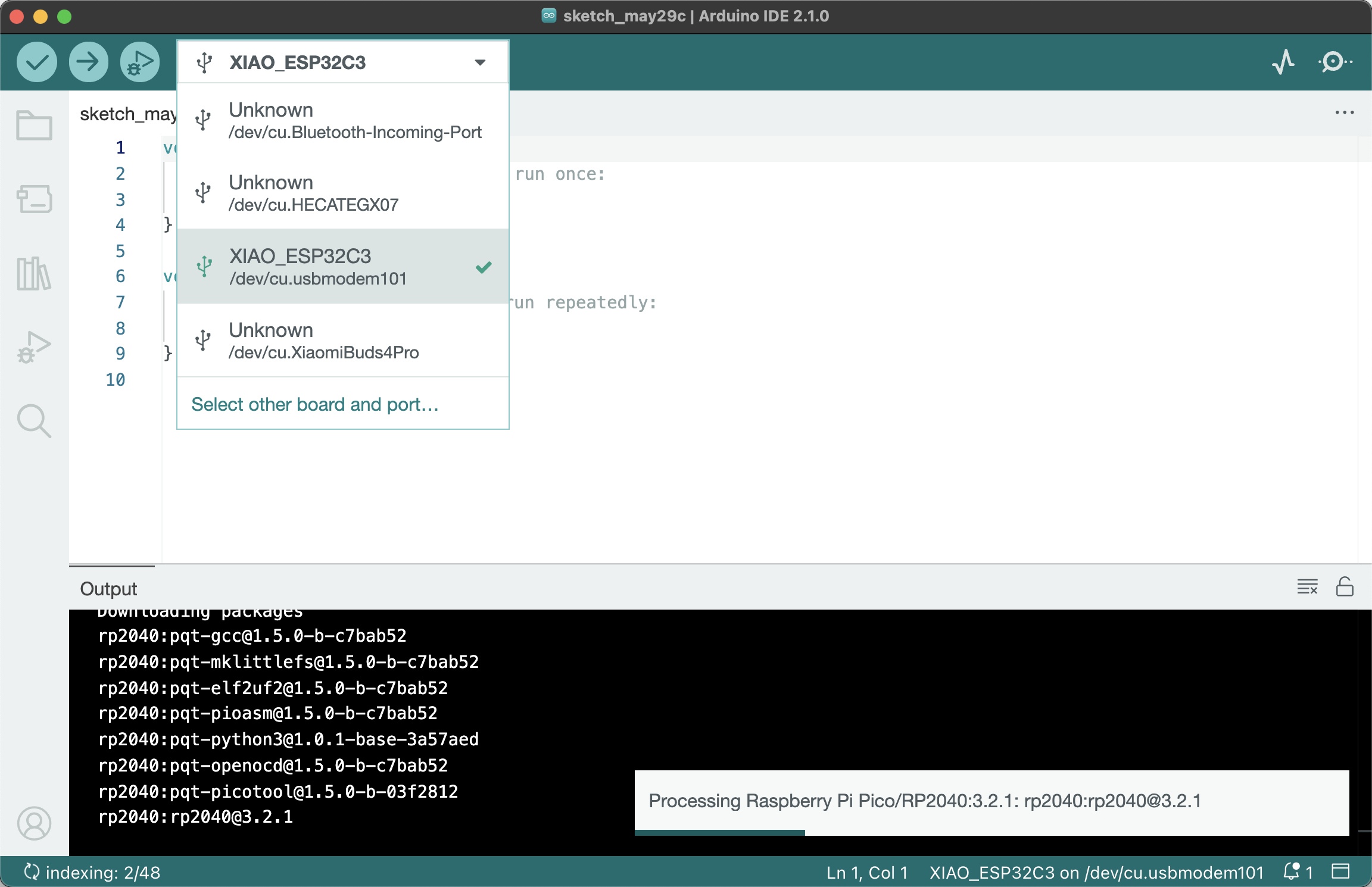Click the 'repeatedly:' comment text

pyautogui.click(x=601, y=302)
